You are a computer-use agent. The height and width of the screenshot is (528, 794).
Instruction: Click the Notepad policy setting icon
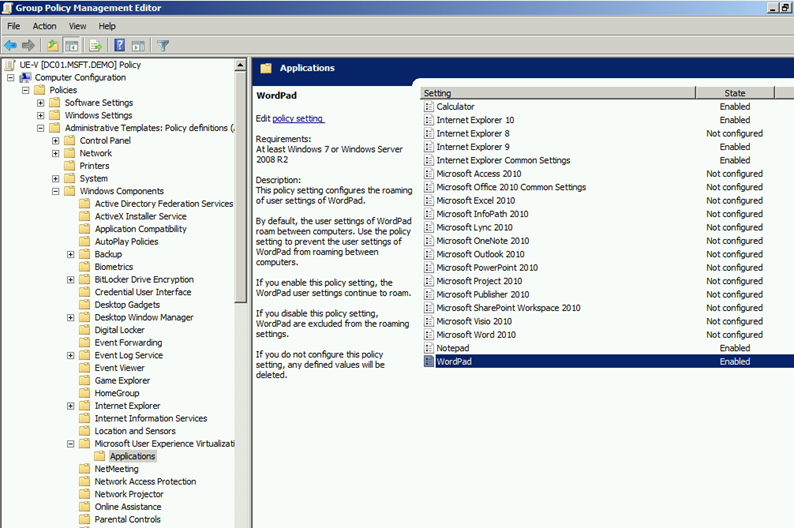(429, 348)
